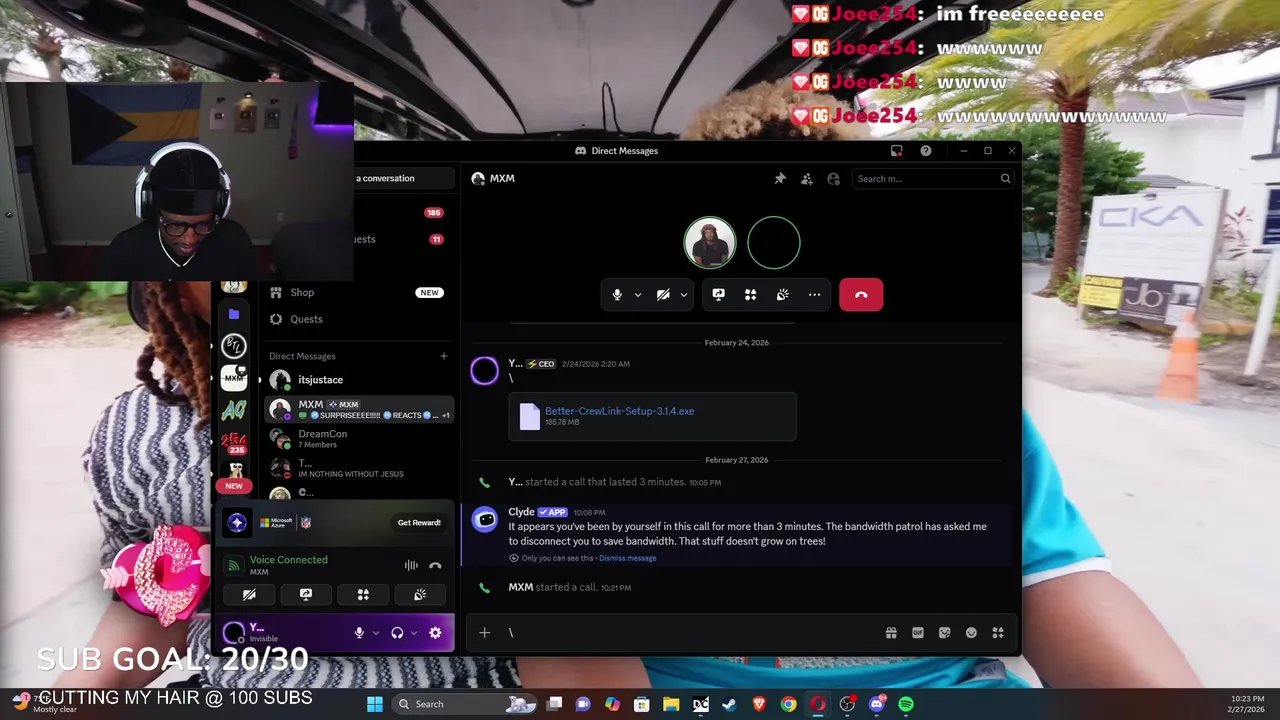The image size is (1280, 720).
Task: Send a gift using the gift icon
Action: tap(891, 632)
